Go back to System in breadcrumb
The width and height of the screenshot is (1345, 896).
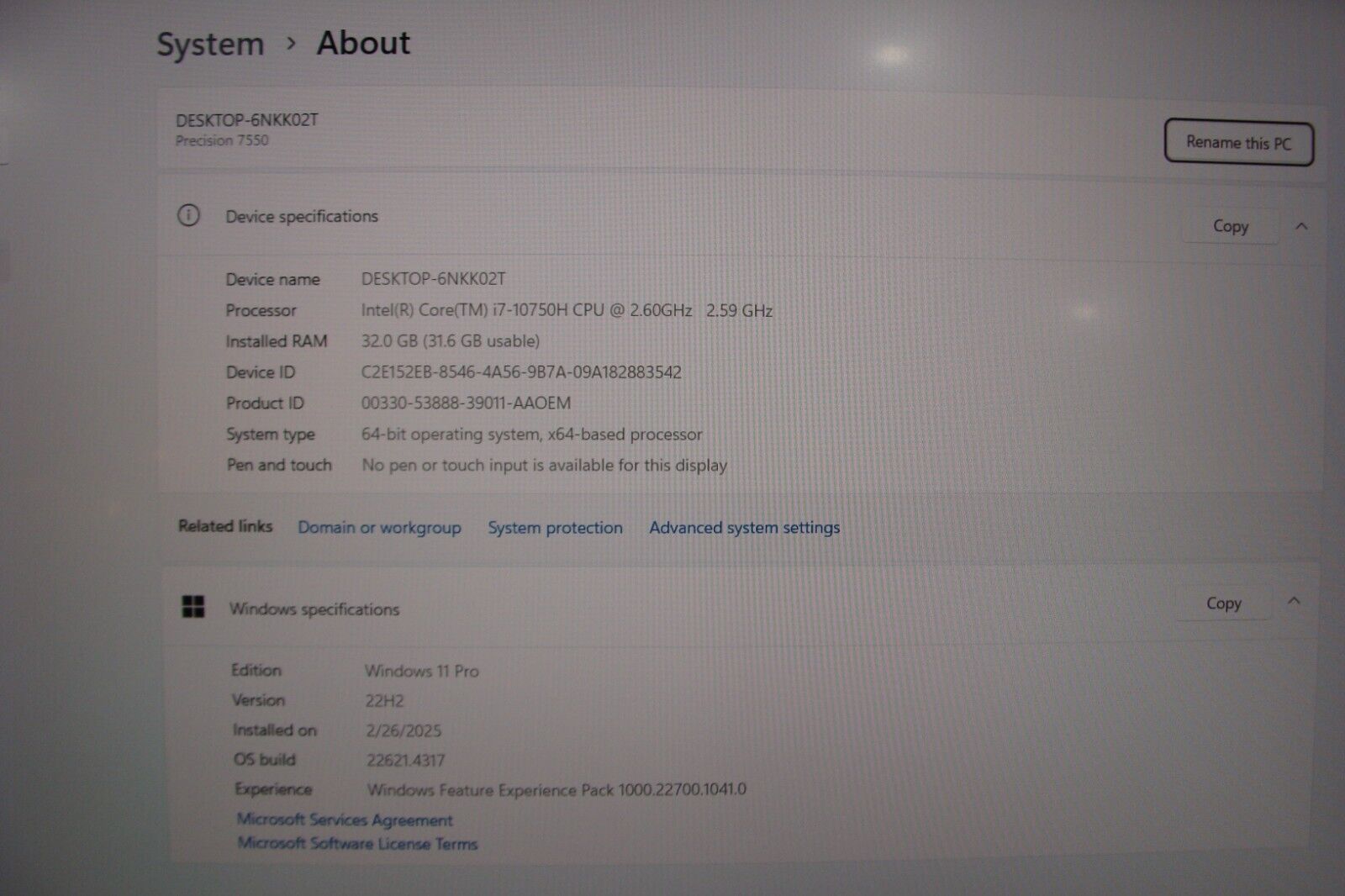click(210, 44)
